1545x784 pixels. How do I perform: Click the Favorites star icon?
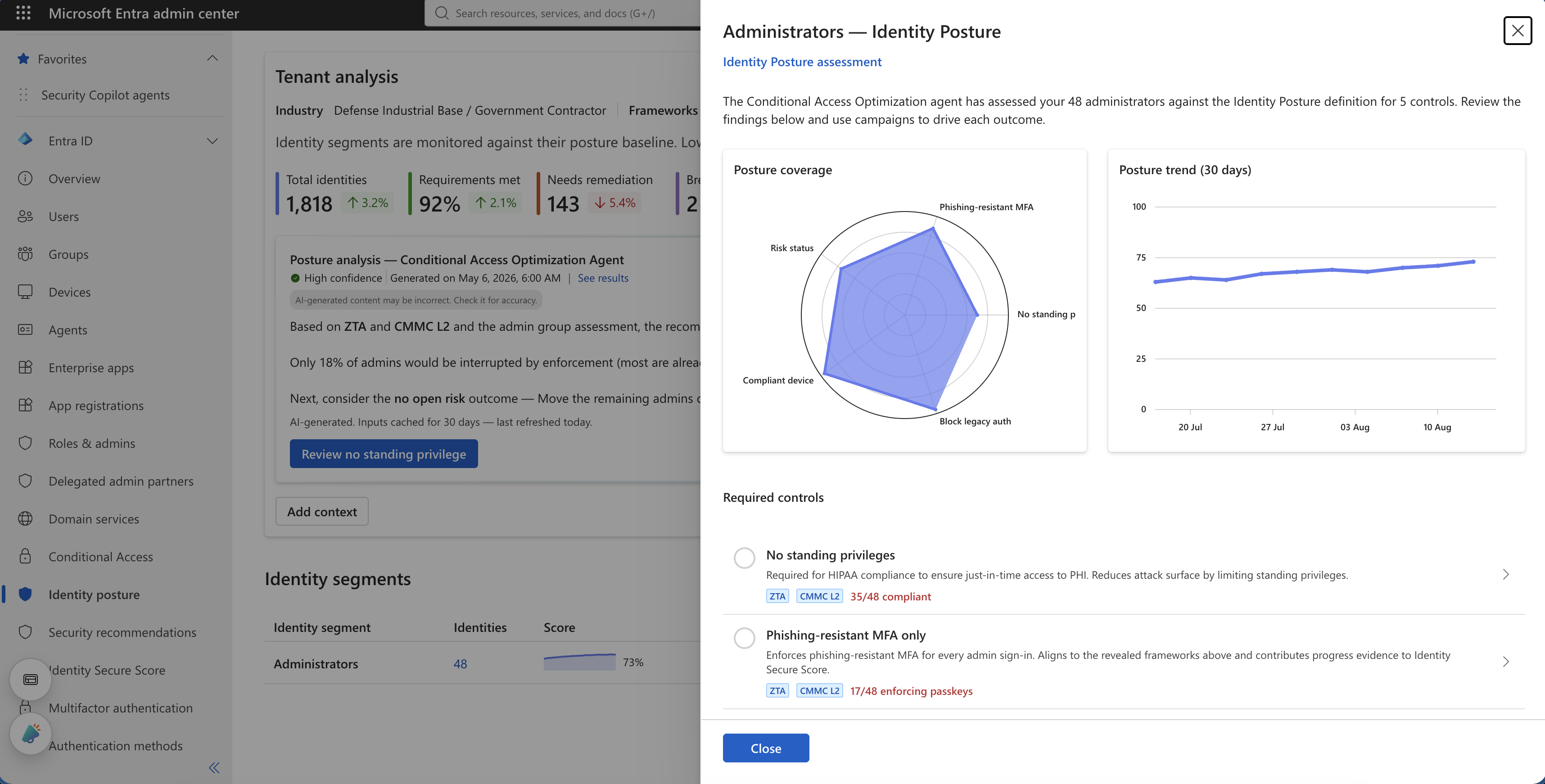click(x=23, y=59)
